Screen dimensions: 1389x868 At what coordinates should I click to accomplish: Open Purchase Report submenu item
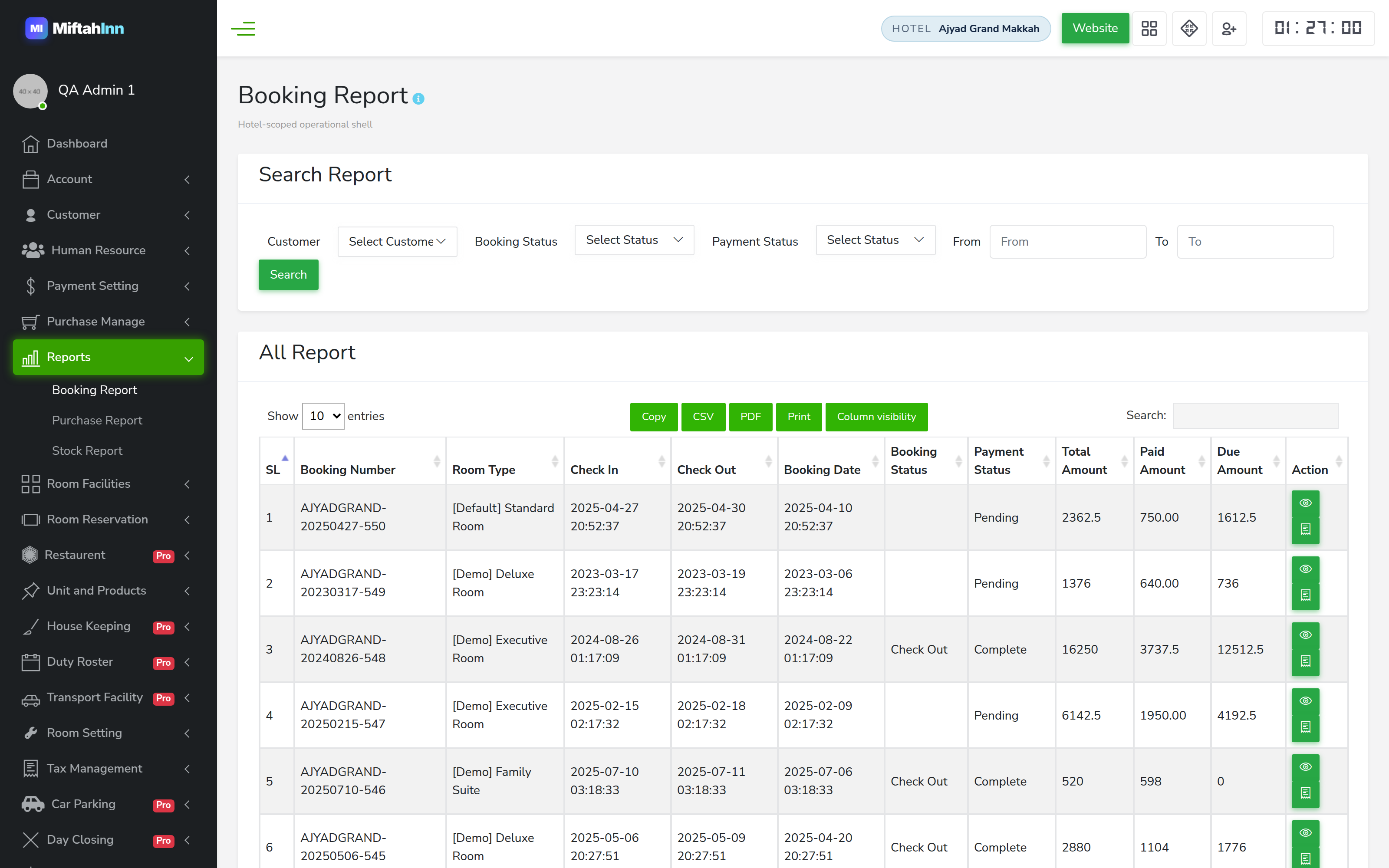(x=97, y=420)
